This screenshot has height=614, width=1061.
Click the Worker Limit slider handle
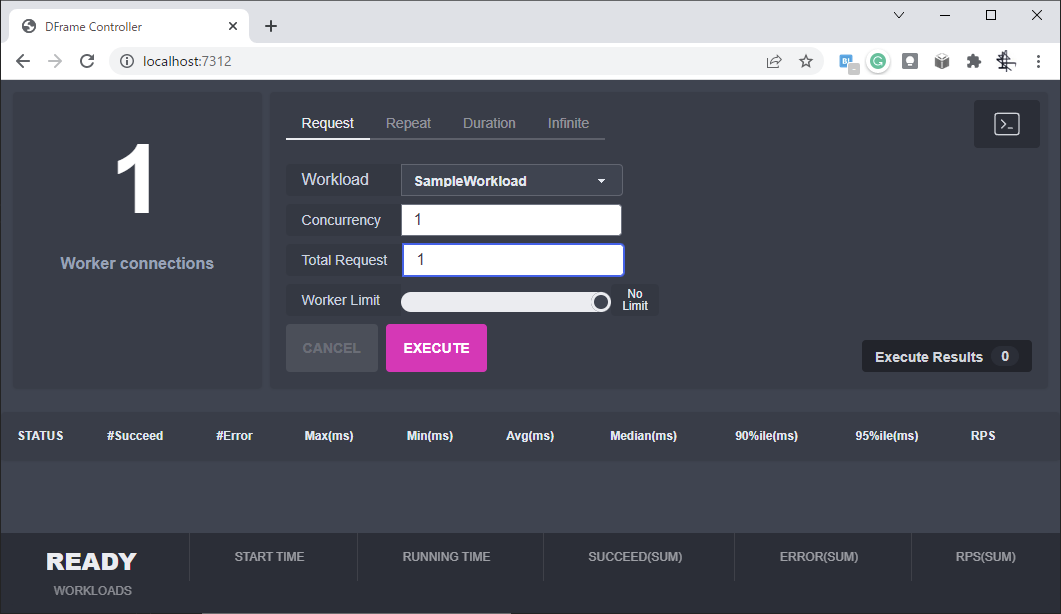pyautogui.click(x=600, y=302)
